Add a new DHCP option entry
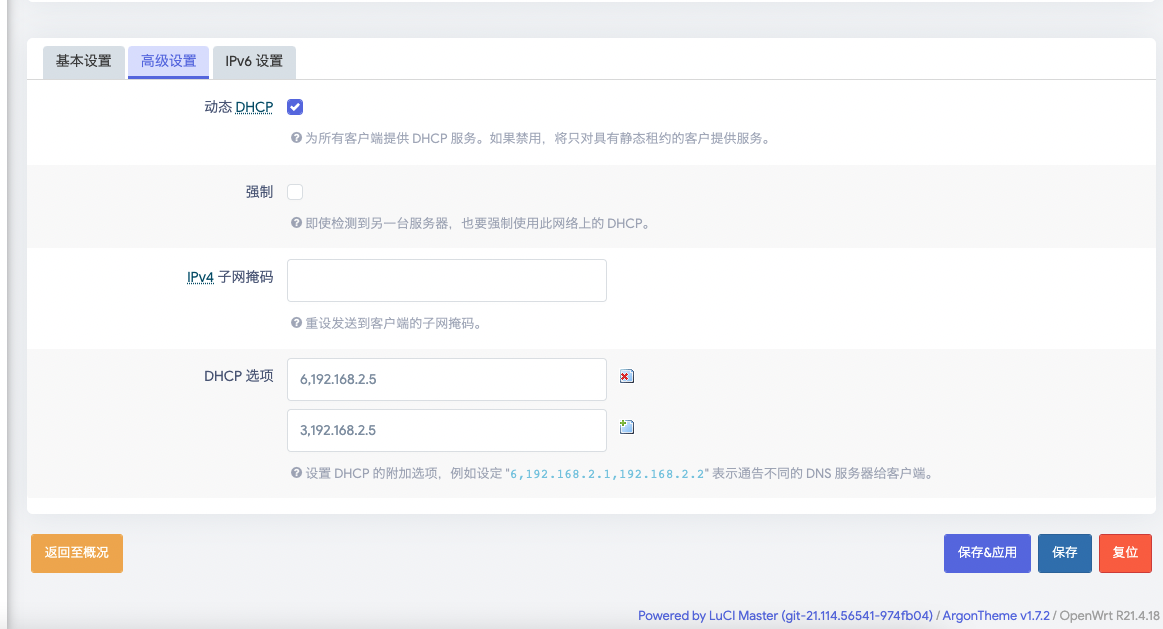Screen dimensions: 1163x629 (x=627, y=428)
